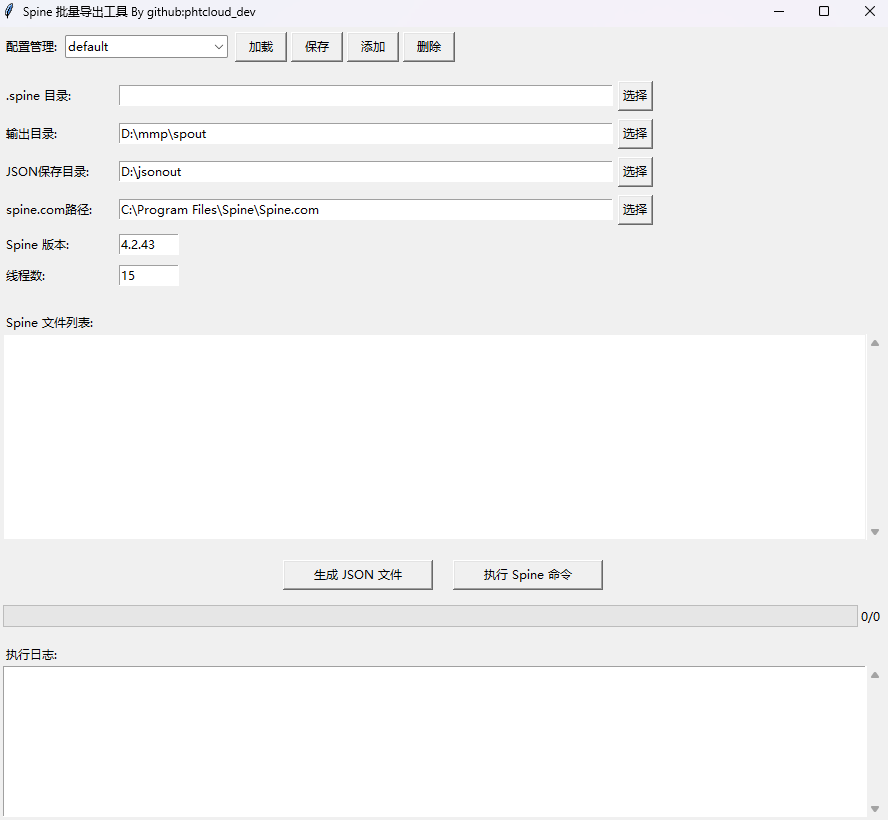Click the 0/0 progress counter text
Image resolution: width=888 pixels, height=820 pixels.
click(870, 617)
